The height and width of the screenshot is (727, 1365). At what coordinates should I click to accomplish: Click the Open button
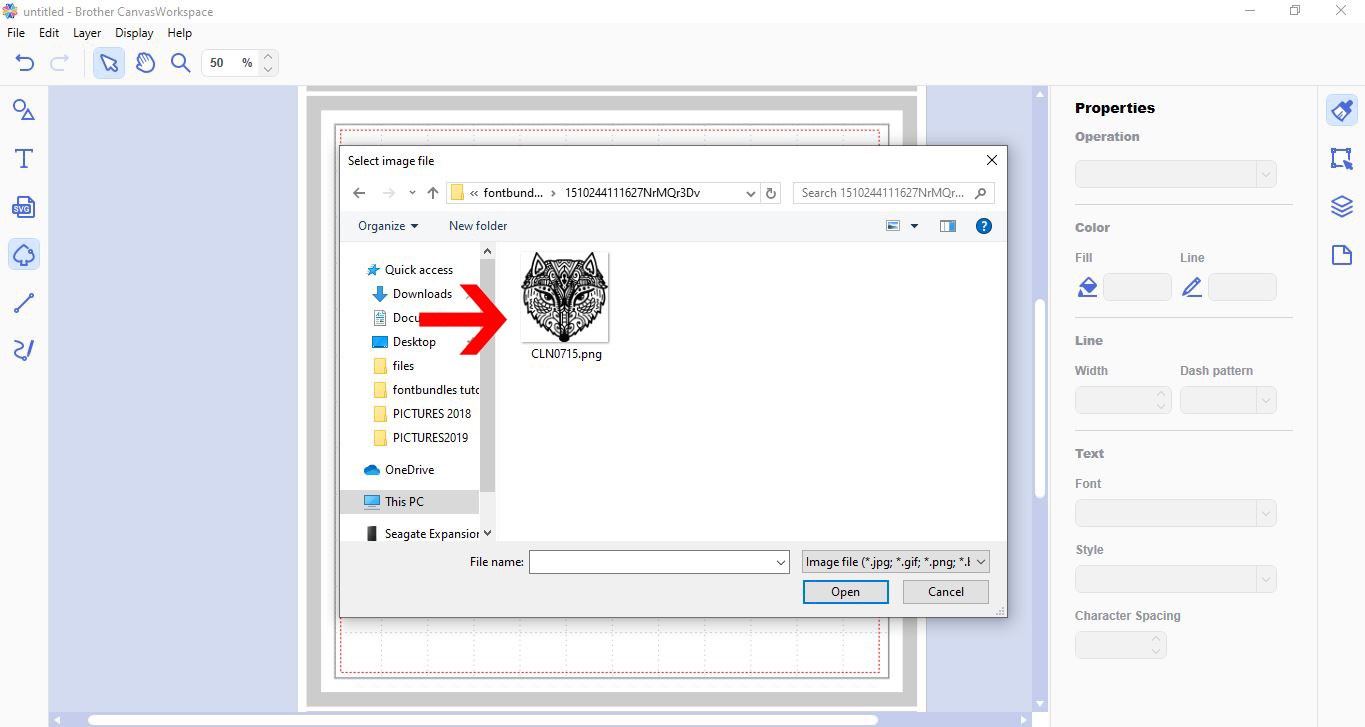pyautogui.click(x=845, y=592)
